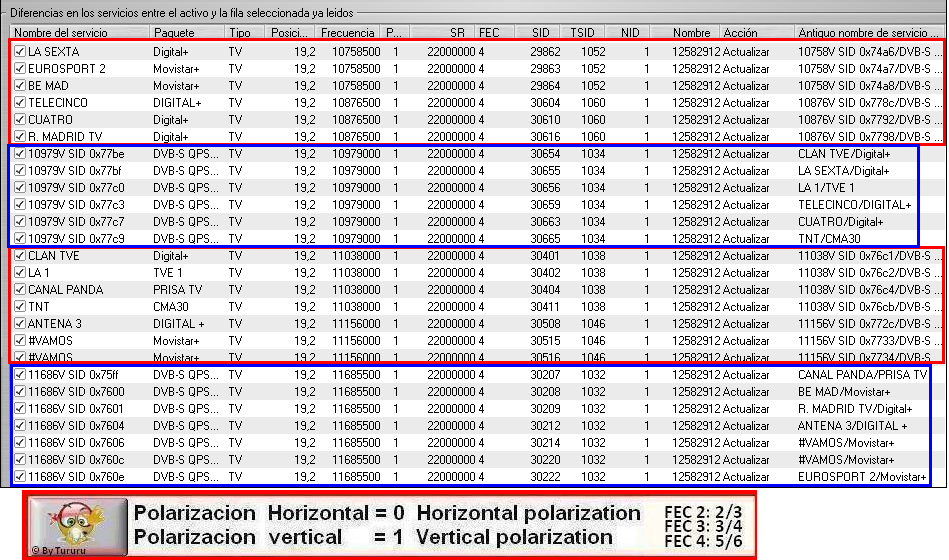This screenshot has width=949, height=560.
Task: Select old name CLAN TVE/Digital+
Action: (x=844, y=154)
